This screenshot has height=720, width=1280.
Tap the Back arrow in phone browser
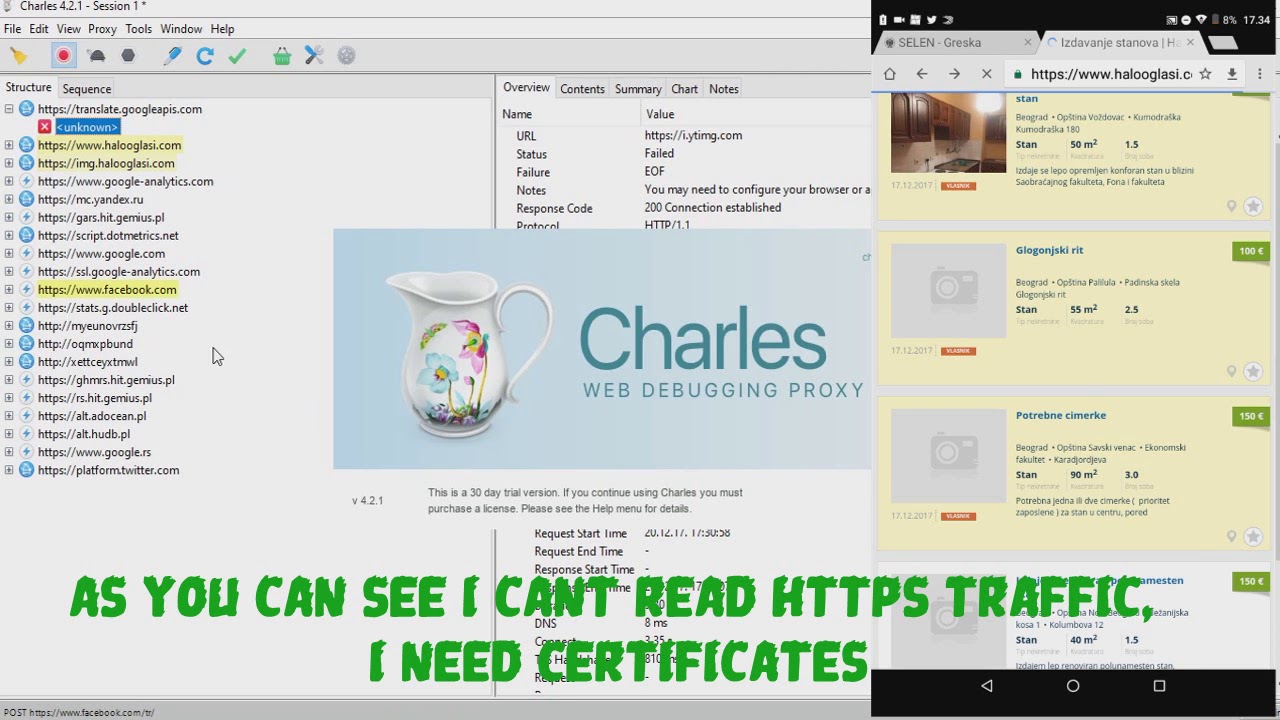pyautogui.click(x=922, y=74)
